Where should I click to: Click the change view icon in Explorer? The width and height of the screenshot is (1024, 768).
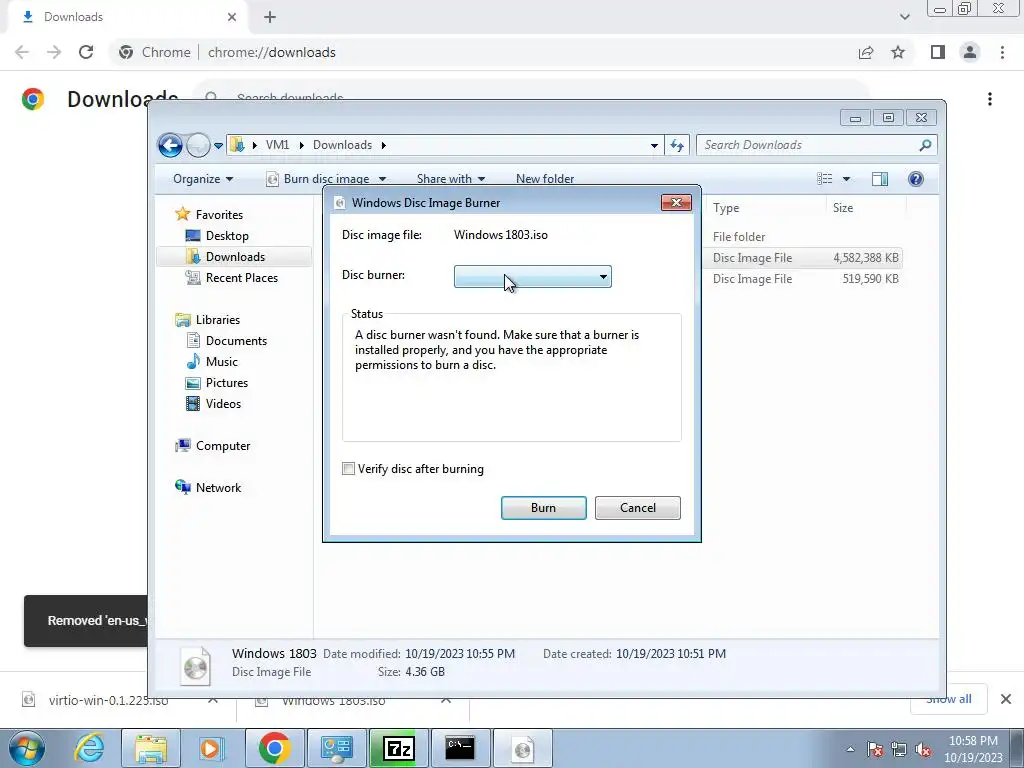click(825, 179)
